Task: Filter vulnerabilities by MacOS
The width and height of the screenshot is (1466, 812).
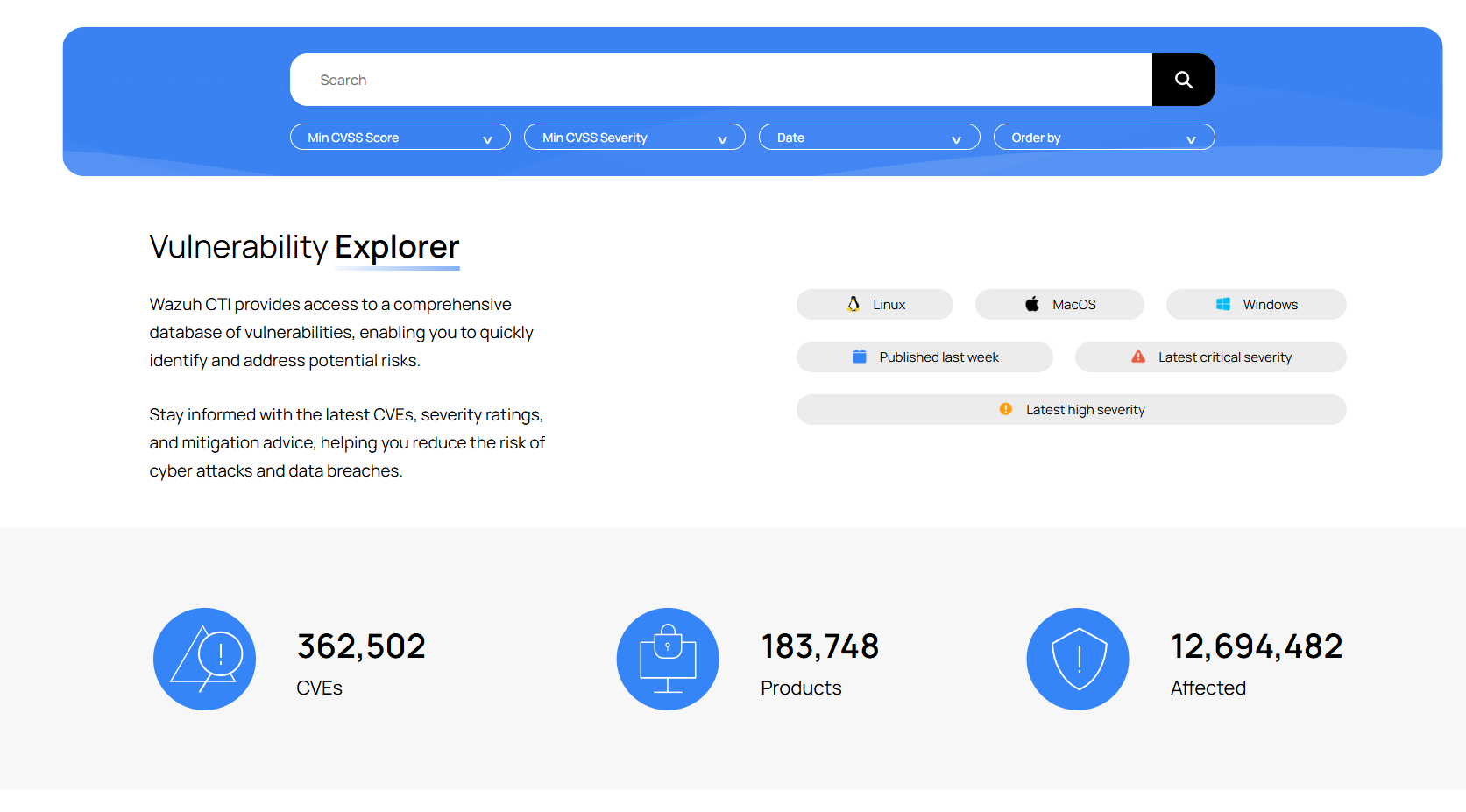Action: pos(1059,304)
